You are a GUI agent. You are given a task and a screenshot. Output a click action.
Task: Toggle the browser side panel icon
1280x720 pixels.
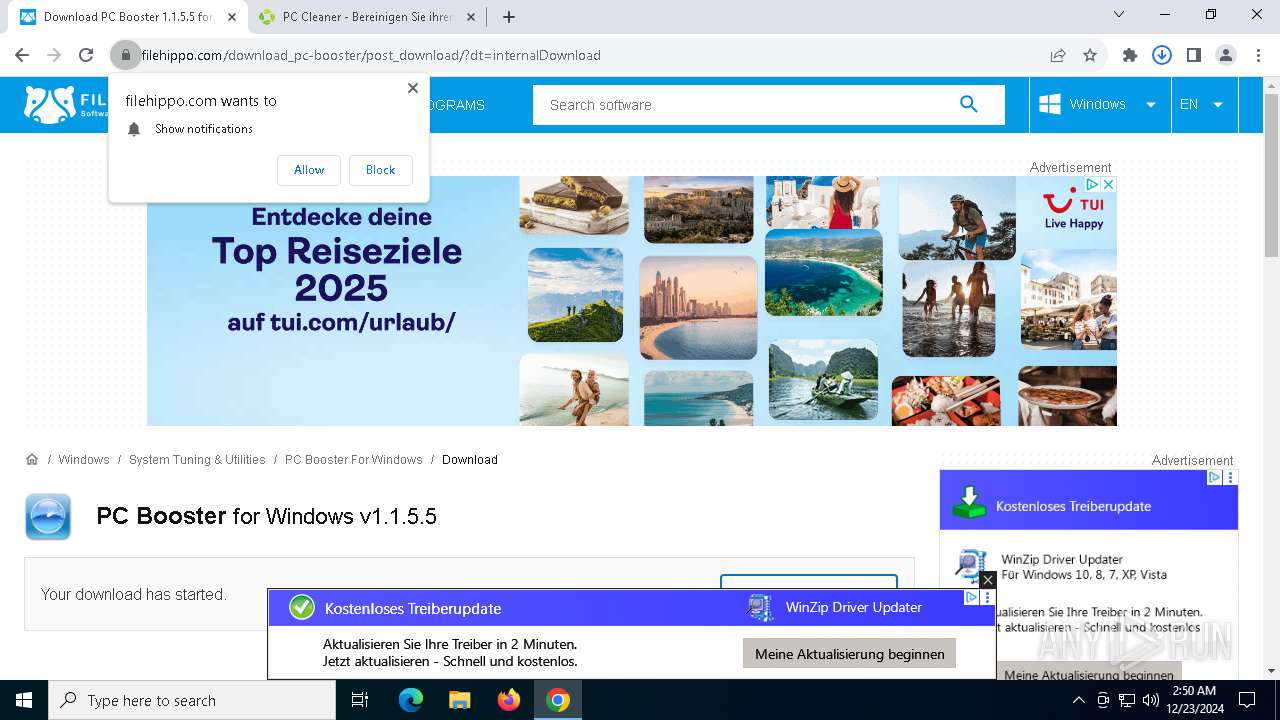(x=1194, y=55)
